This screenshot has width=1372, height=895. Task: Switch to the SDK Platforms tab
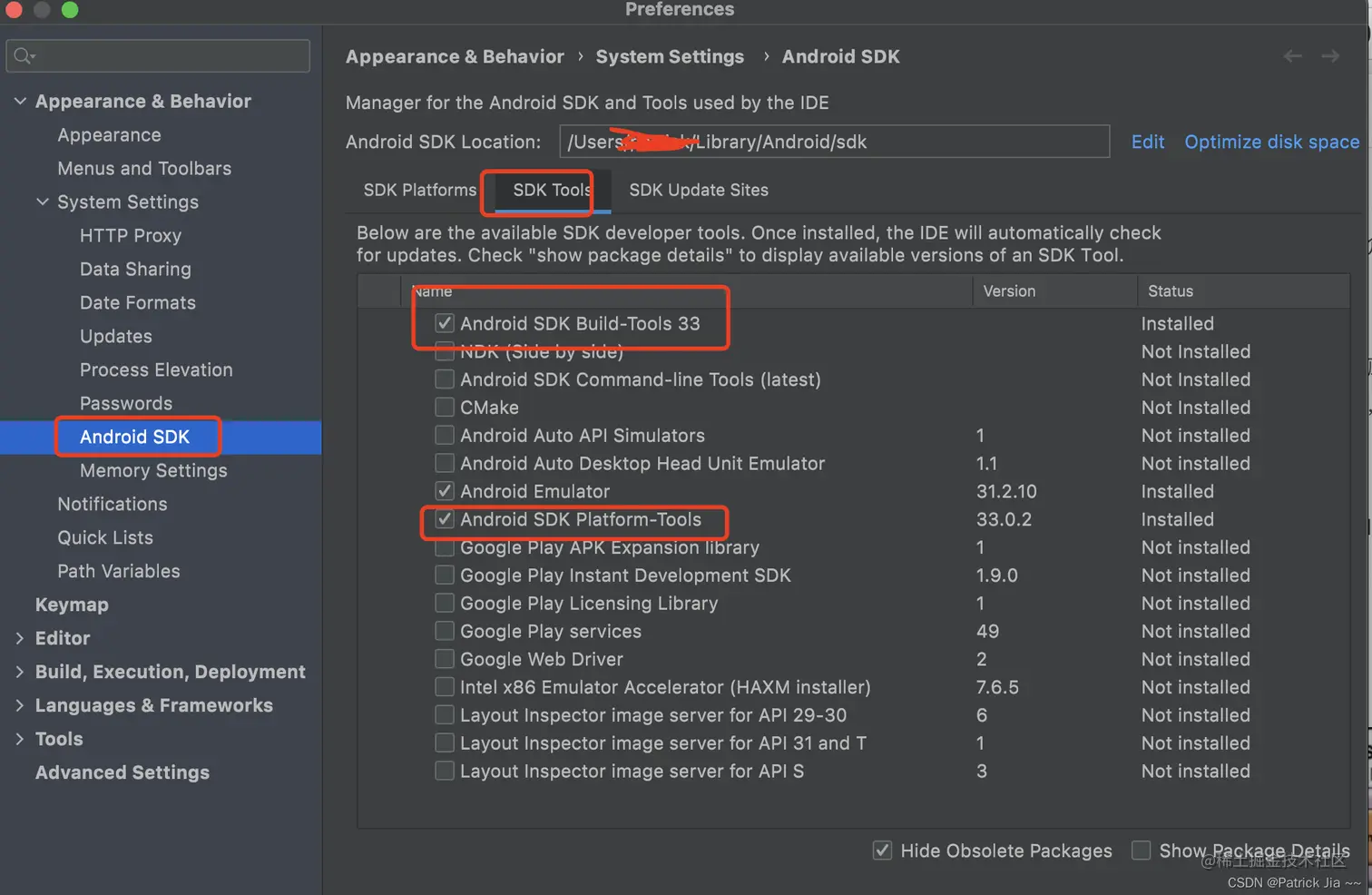pos(419,190)
